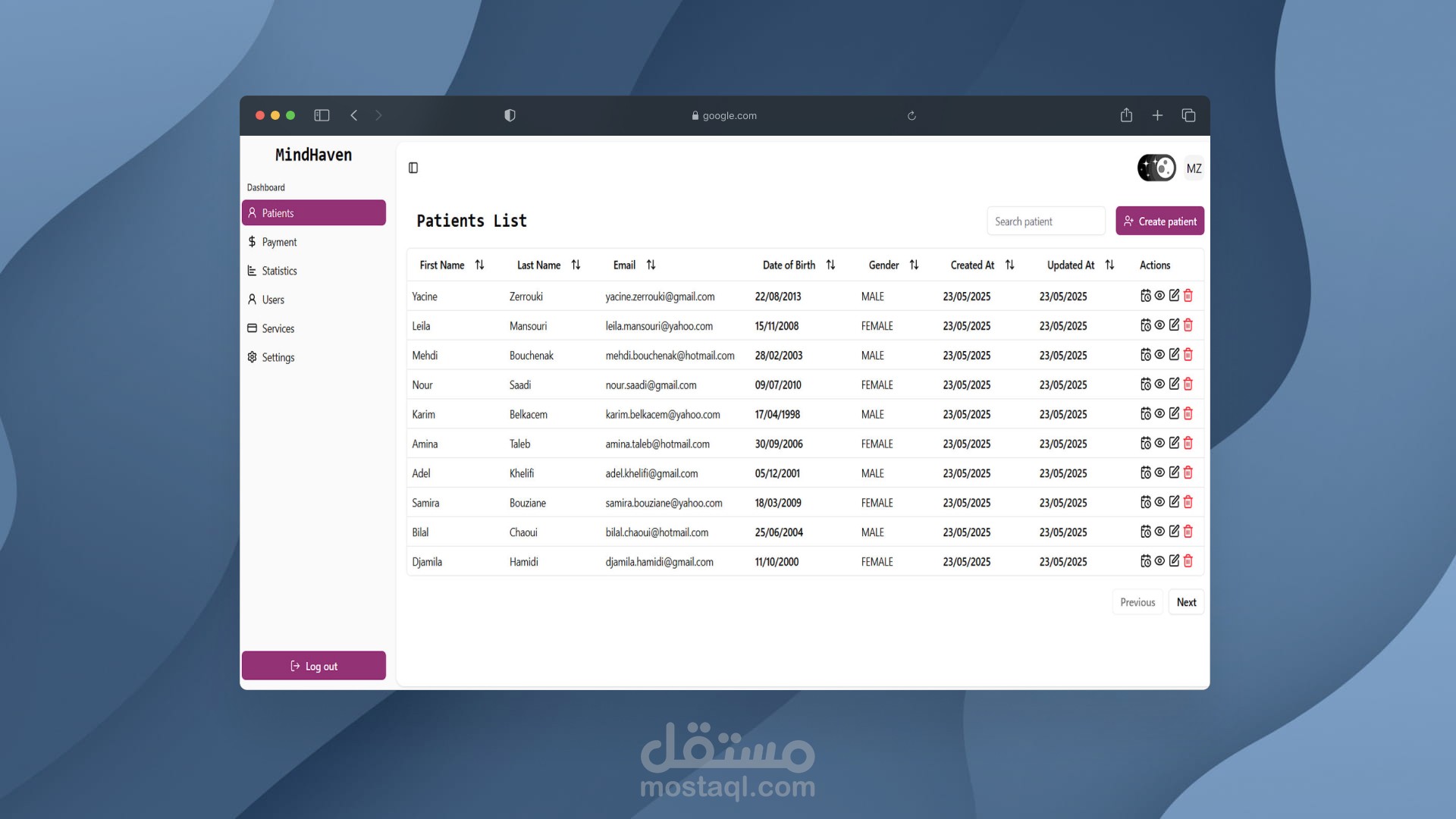
Task: Click the Create patient button
Action: 1159,221
